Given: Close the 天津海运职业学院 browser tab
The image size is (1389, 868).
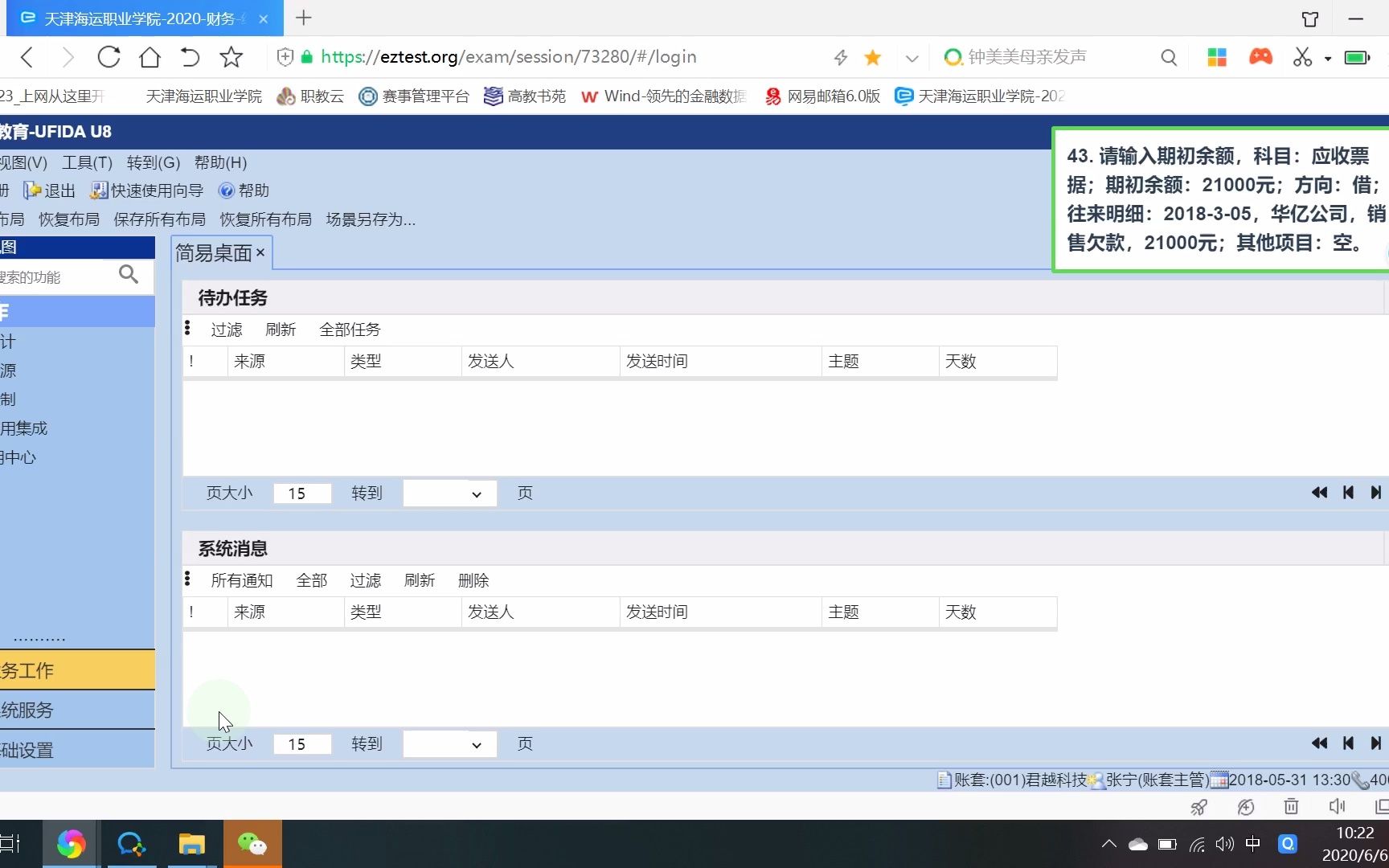Looking at the screenshot, I should (x=264, y=18).
